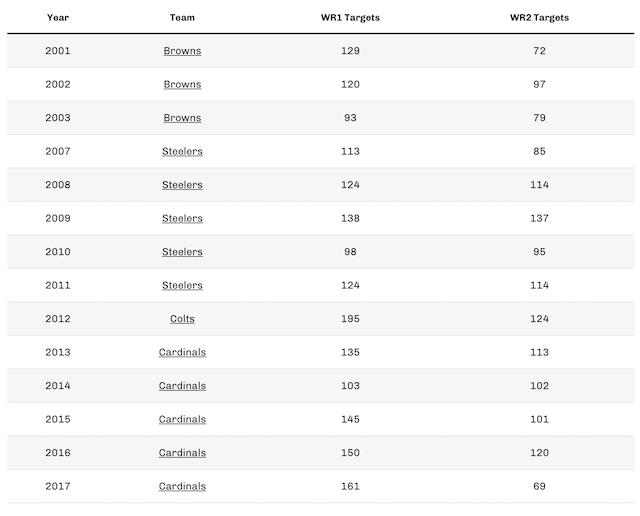Click the 69 WR2 Targets cell for 2017
The width and height of the screenshot is (640, 516).
(x=539, y=487)
